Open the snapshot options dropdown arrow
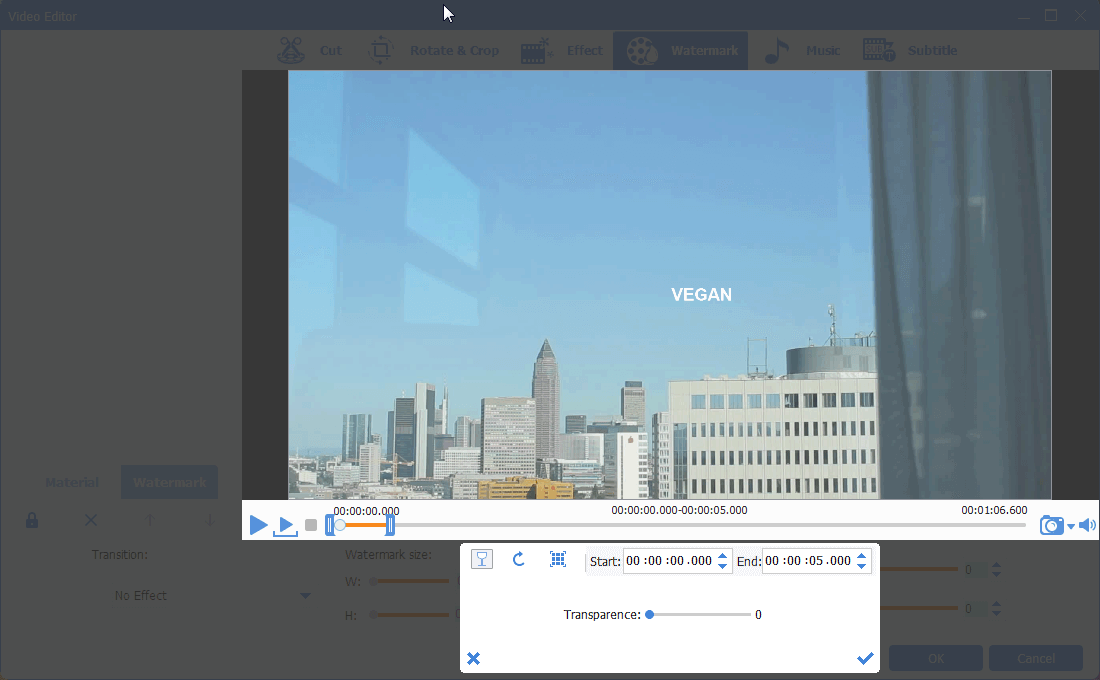The image size is (1100, 680). 1071,527
